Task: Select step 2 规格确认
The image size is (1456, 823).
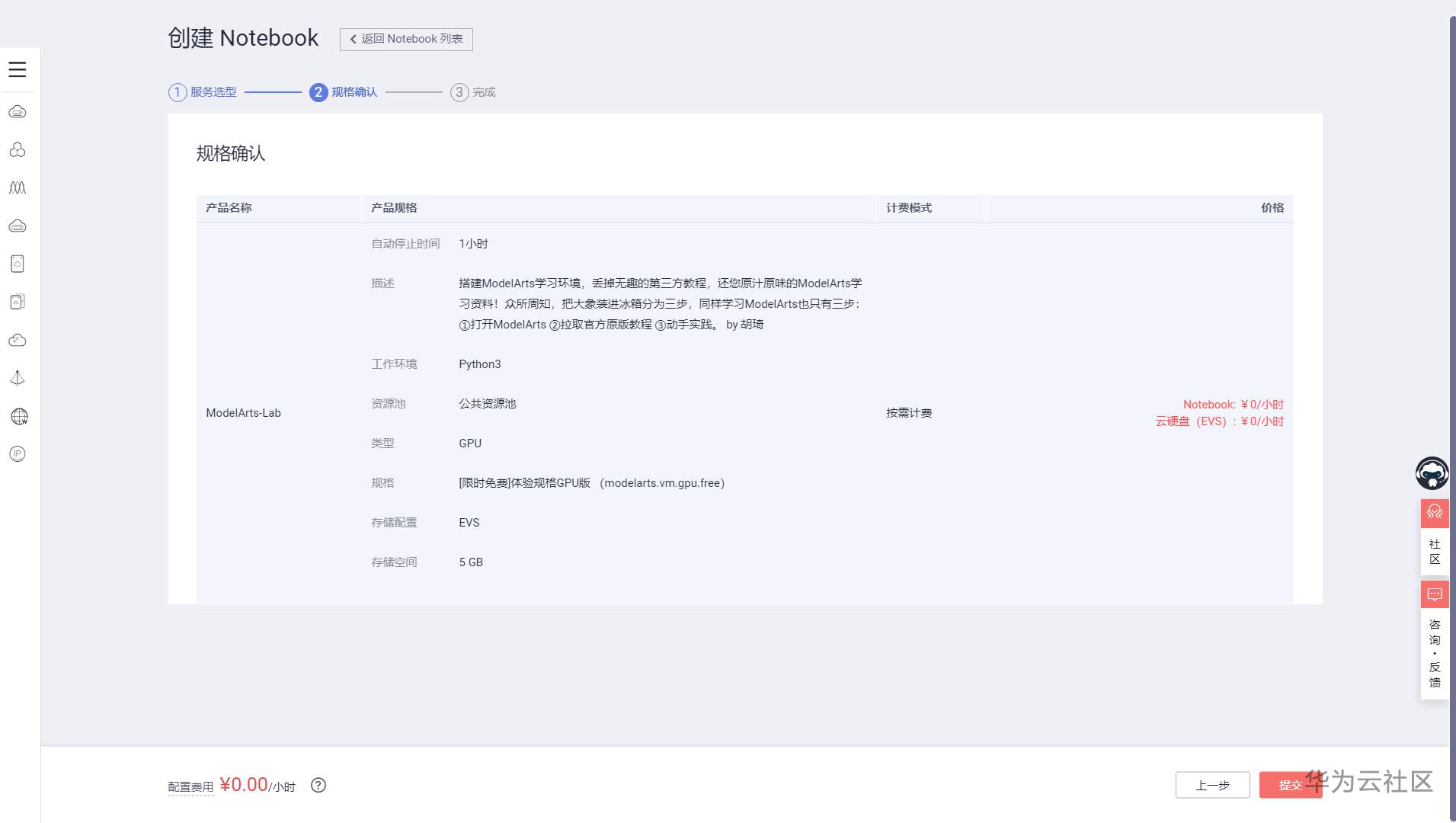Action: 344,92
